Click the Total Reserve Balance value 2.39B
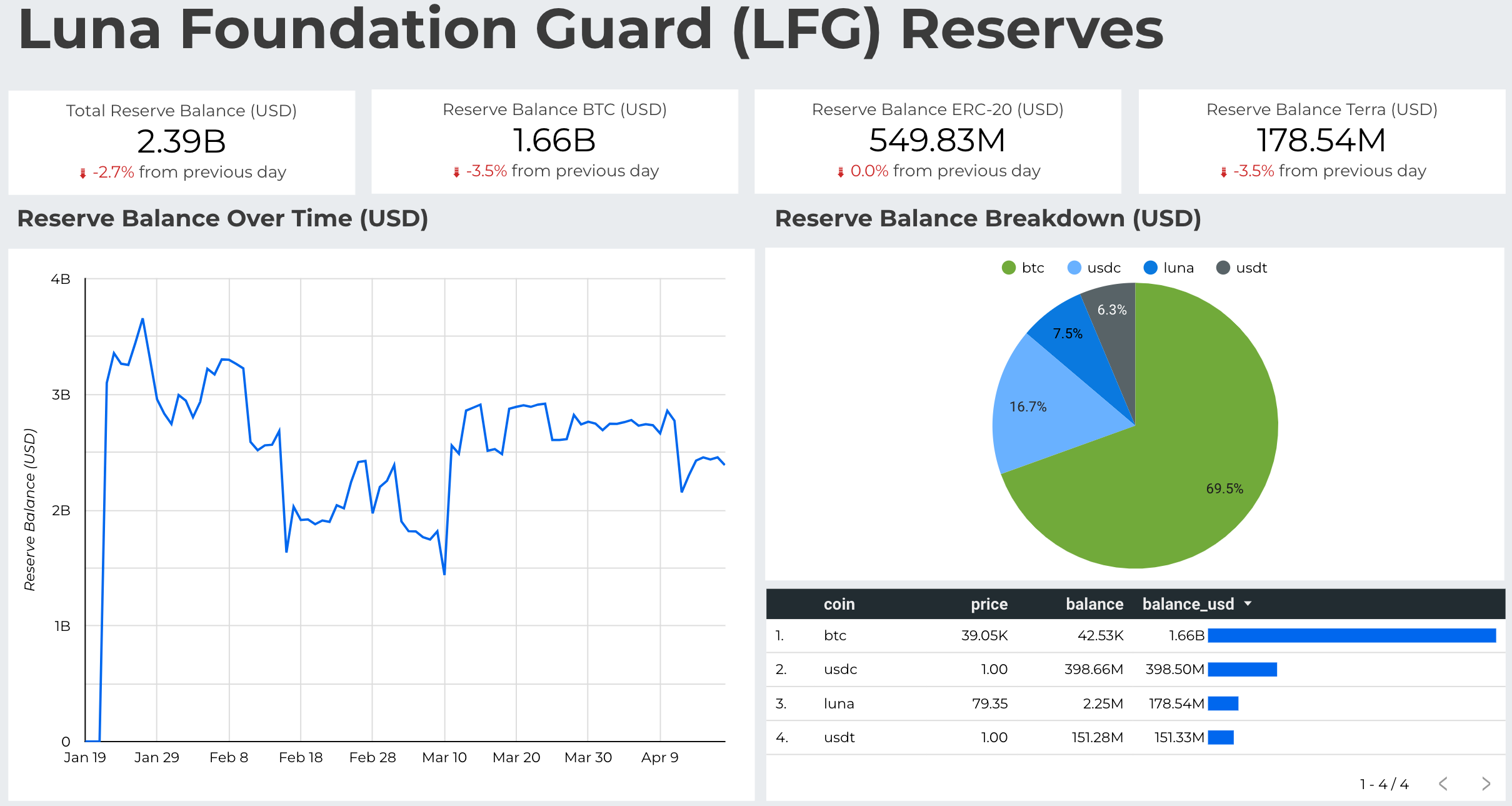The width and height of the screenshot is (1512, 806). (181, 141)
